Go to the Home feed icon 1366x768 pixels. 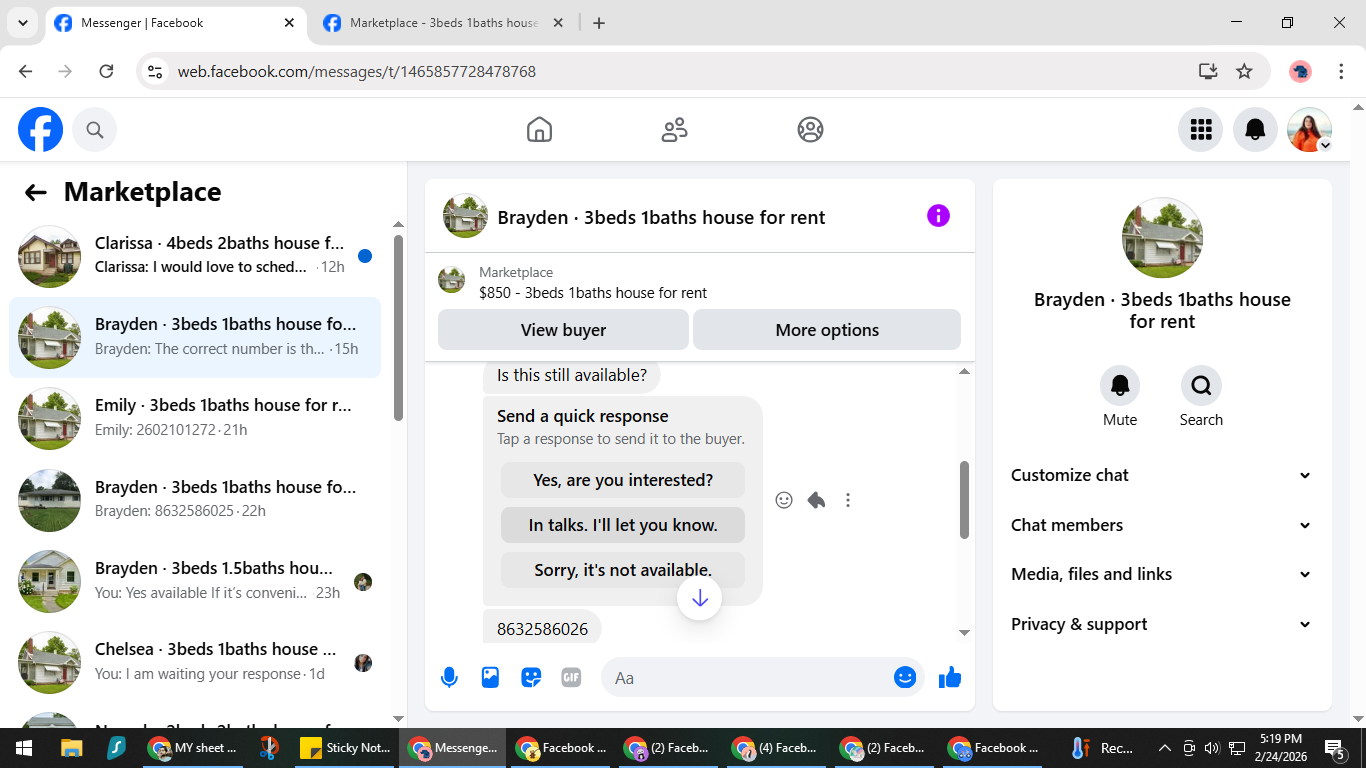click(539, 130)
